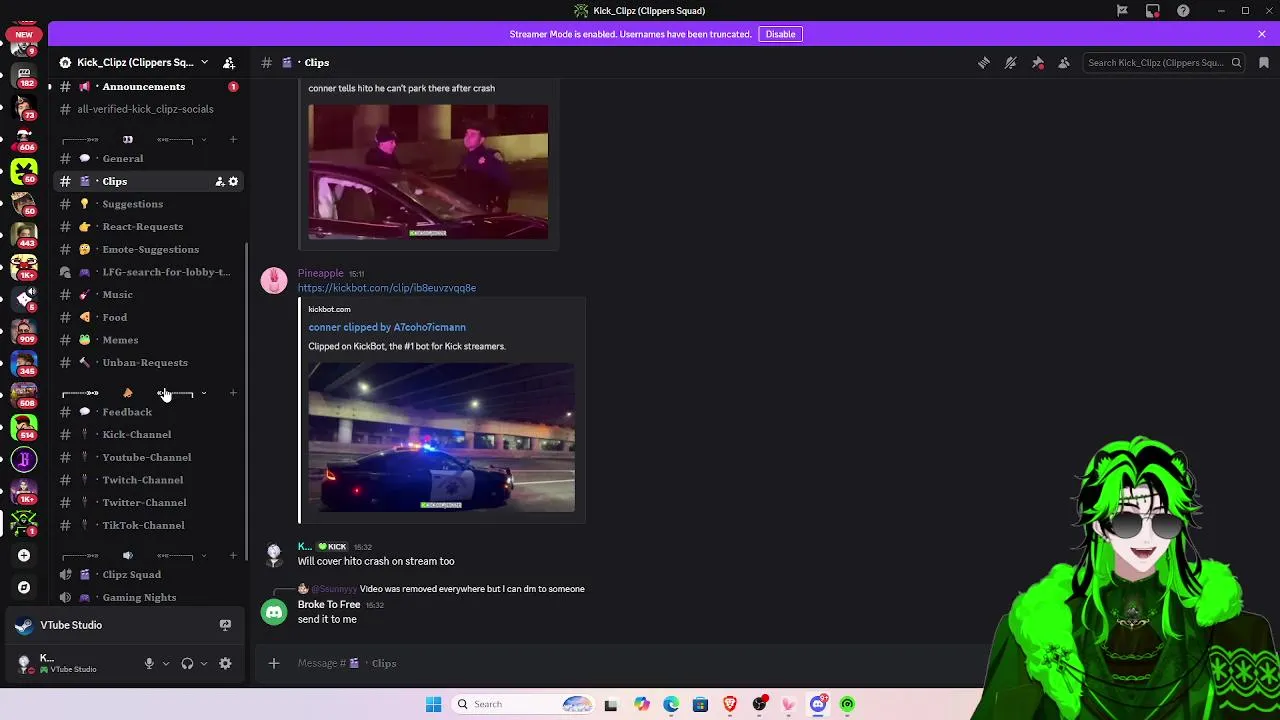Open Discord help question mark icon
Image resolution: width=1280 pixels, height=720 pixels.
pos(1184,11)
